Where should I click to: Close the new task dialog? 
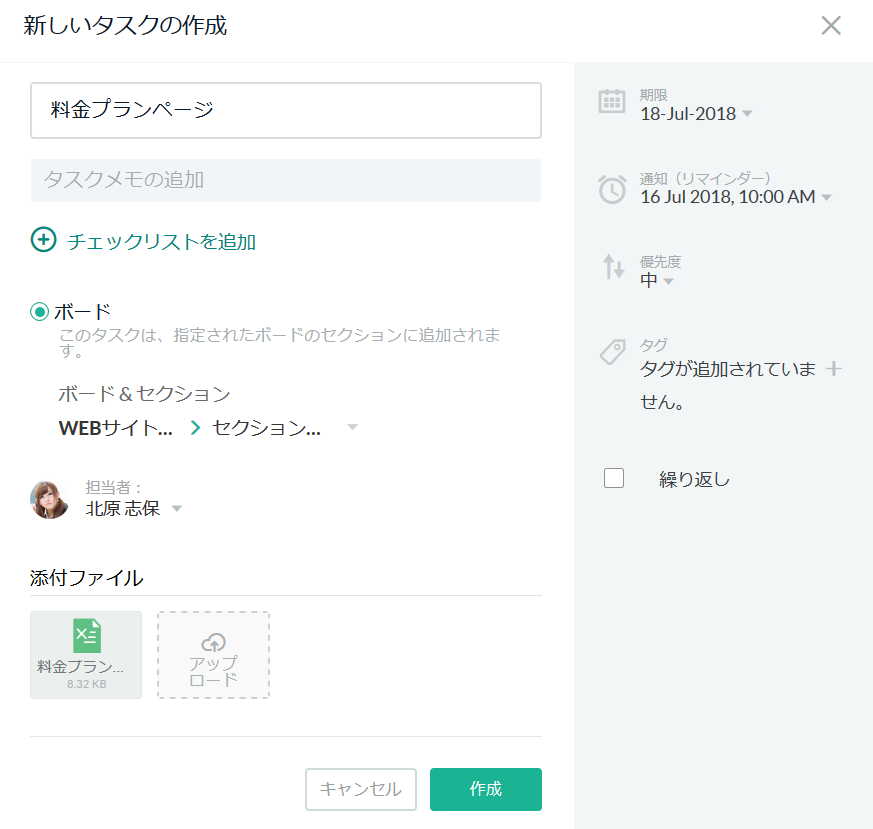830,26
